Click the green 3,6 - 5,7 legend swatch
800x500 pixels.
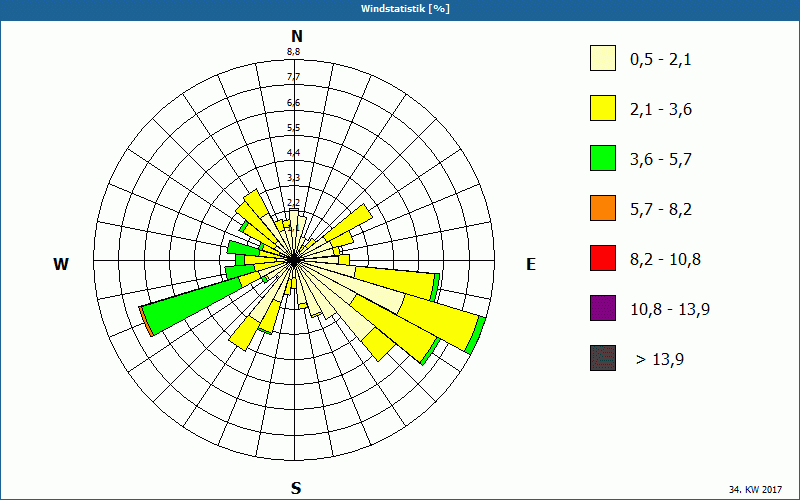603,158
